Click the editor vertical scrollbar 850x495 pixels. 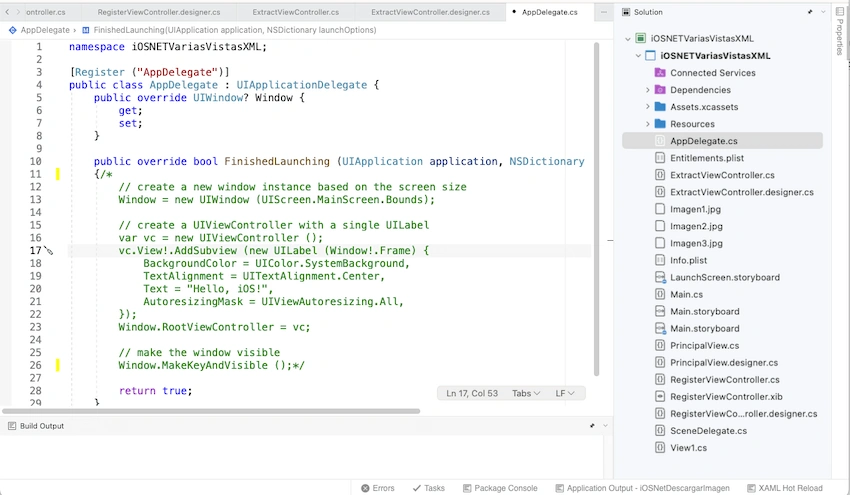coord(596,209)
